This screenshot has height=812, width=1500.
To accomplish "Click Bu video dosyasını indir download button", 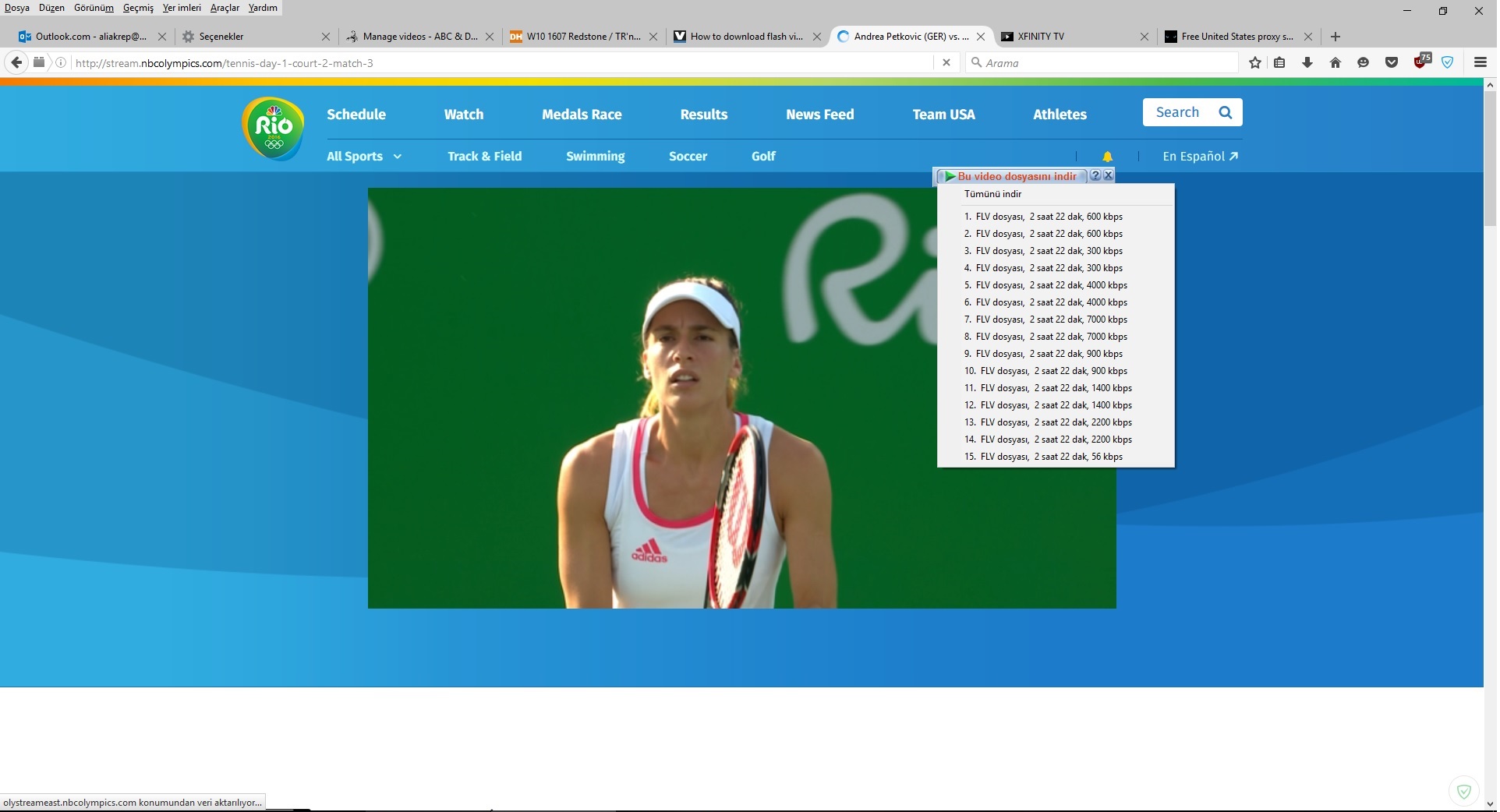I will pyautogui.click(x=1010, y=175).
